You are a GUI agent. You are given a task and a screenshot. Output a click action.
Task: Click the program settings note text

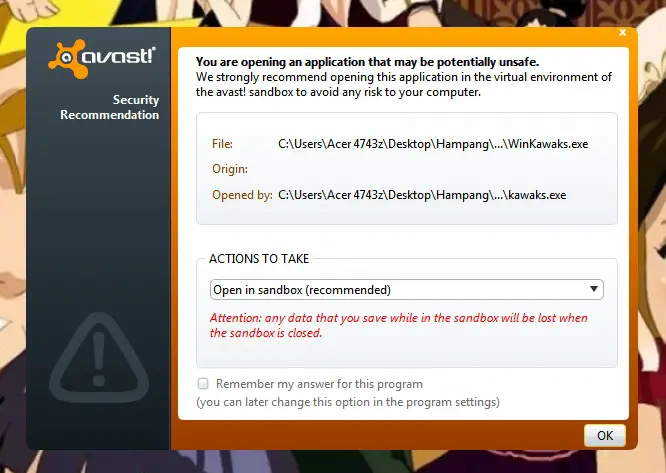348,402
